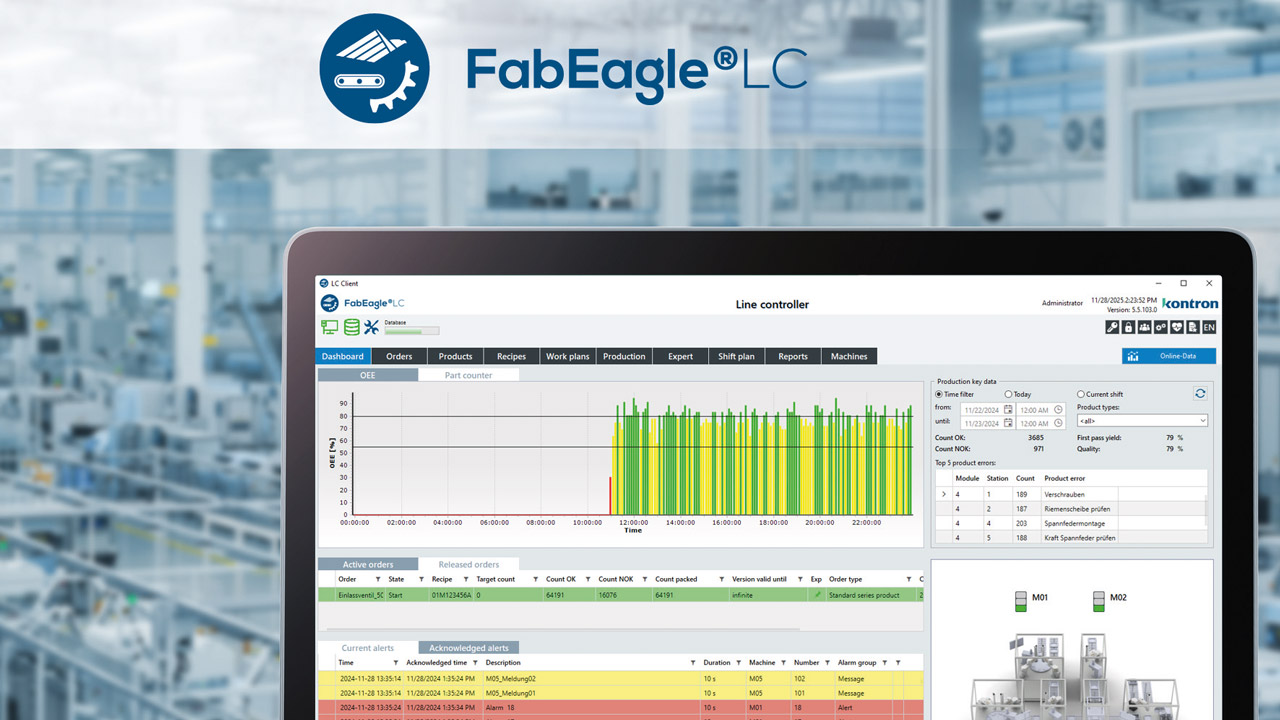Open the Machine column filter dropdown
The height and width of the screenshot is (720, 1280).
786,662
